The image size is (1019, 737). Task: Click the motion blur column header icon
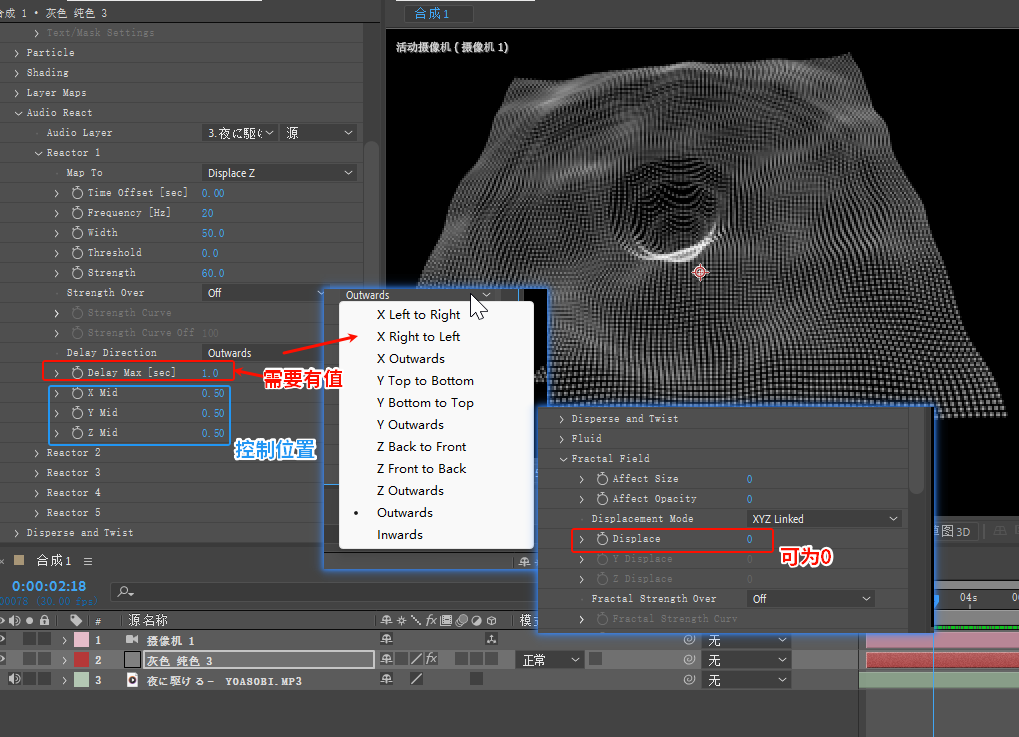point(461,621)
